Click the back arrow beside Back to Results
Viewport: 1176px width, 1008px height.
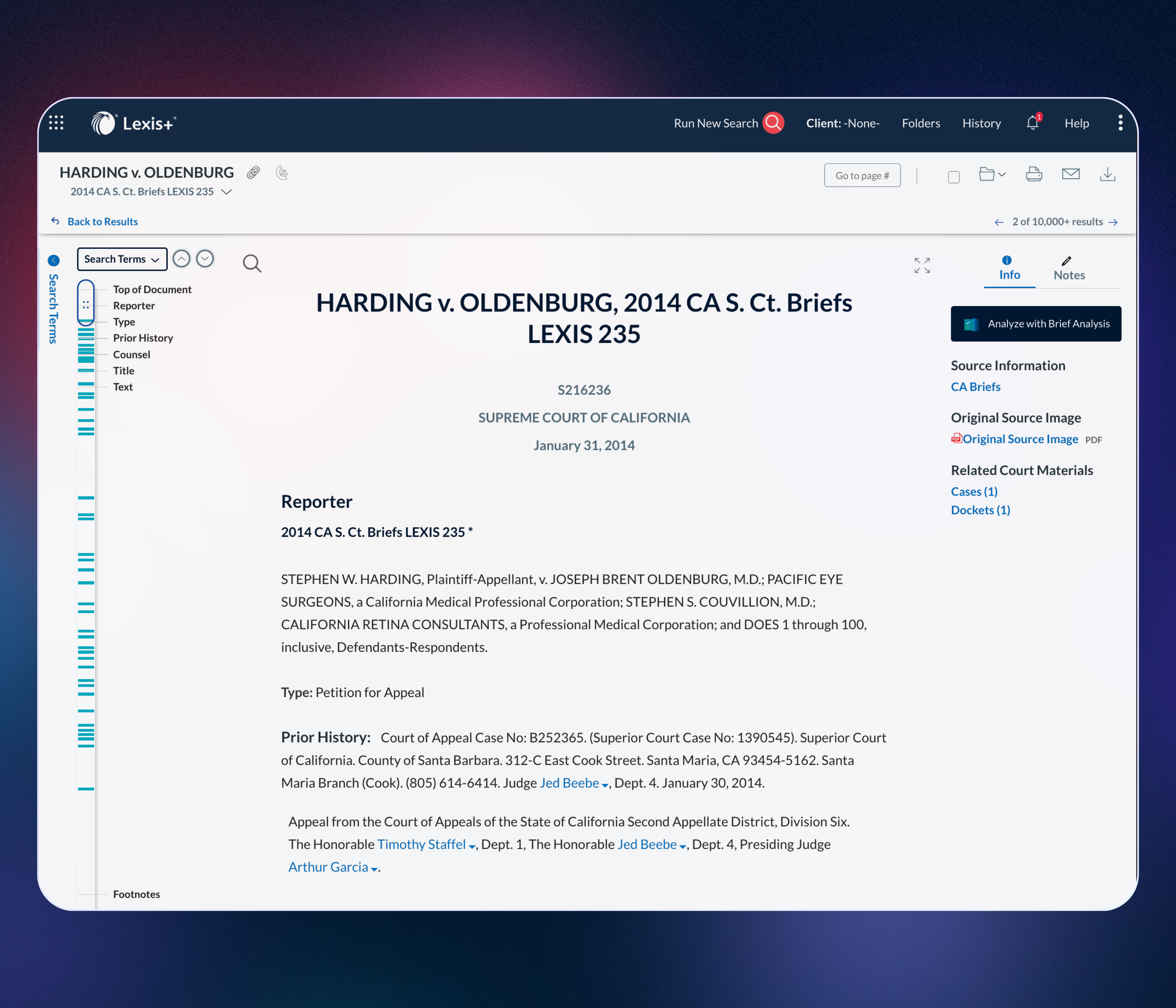55,221
